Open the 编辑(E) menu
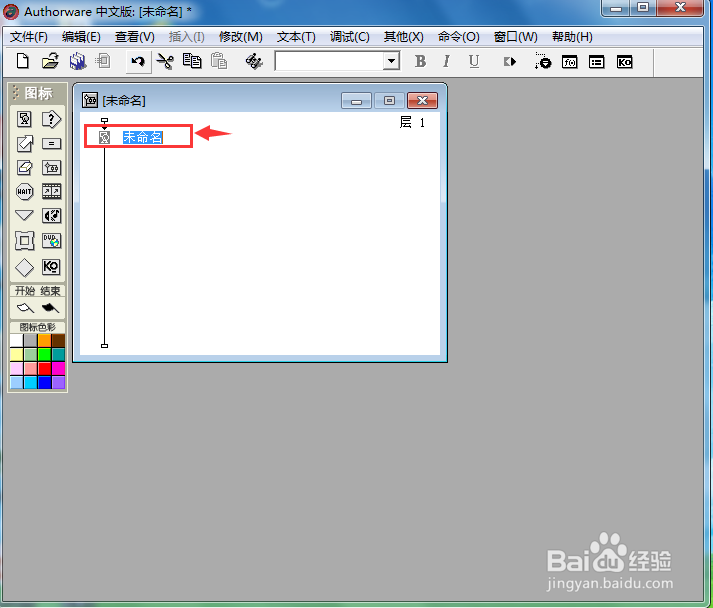Screen dimensions: 713x608 81,37
